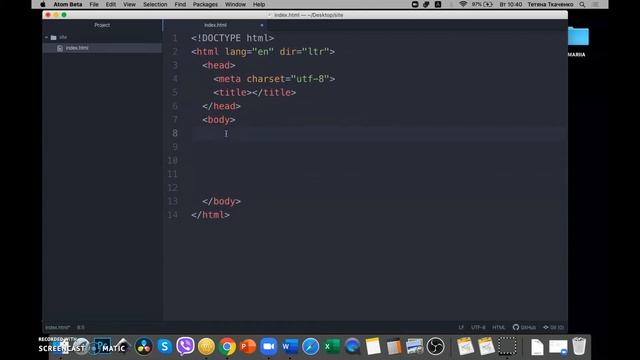This screenshot has height=360, width=640.
Task: Change the HTML grammar in status bar
Action: click(498, 327)
